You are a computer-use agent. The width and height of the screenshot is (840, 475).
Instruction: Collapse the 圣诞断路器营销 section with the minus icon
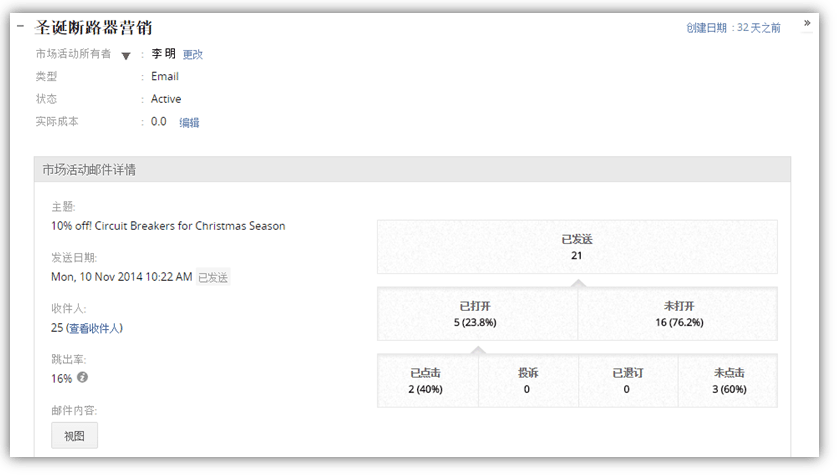tap(21, 27)
